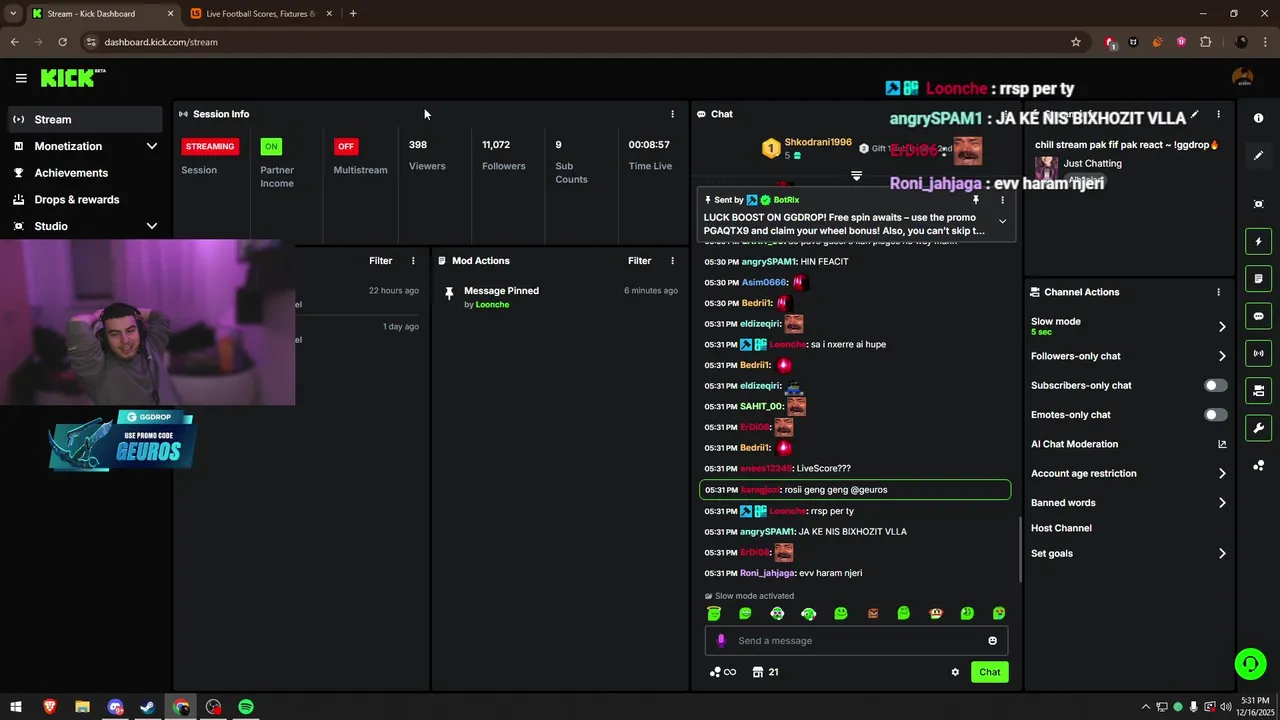
Task: Click the shop icon showing 21
Action: (765, 672)
